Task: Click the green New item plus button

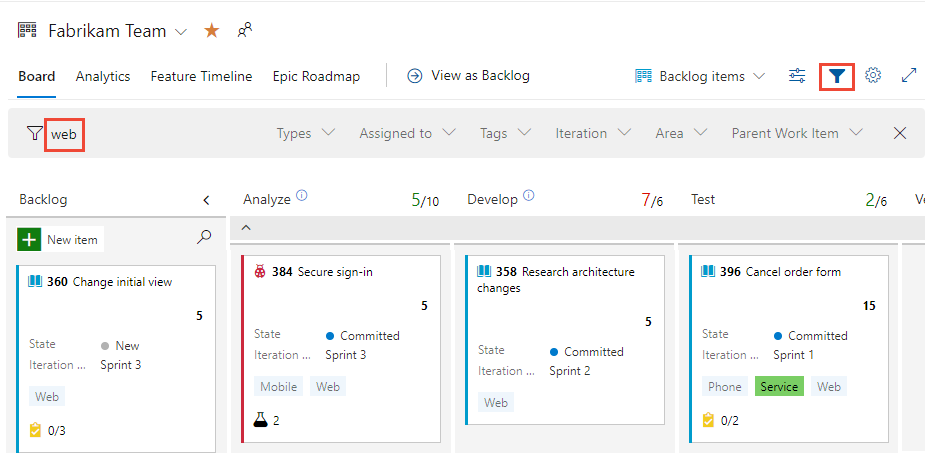Action: (x=29, y=239)
